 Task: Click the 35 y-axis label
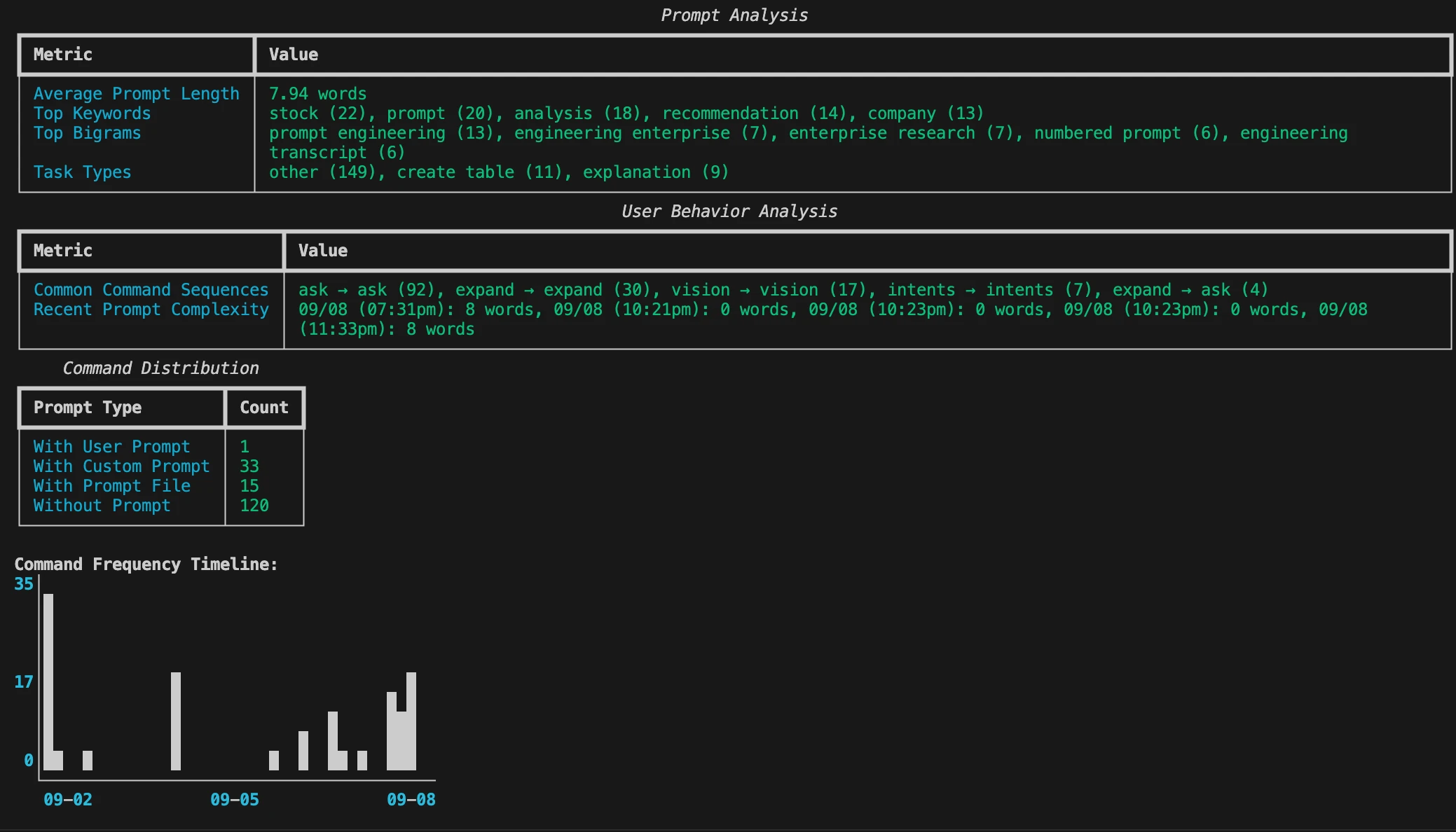(x=24, y=584)
